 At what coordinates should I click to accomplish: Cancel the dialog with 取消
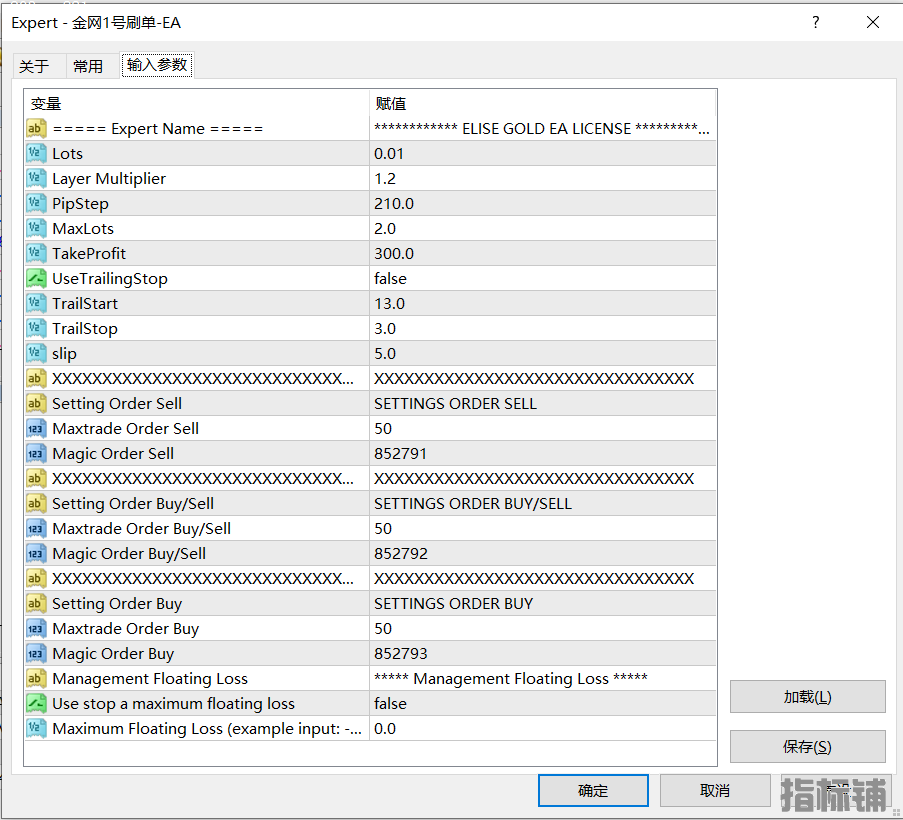coord(715,791)
